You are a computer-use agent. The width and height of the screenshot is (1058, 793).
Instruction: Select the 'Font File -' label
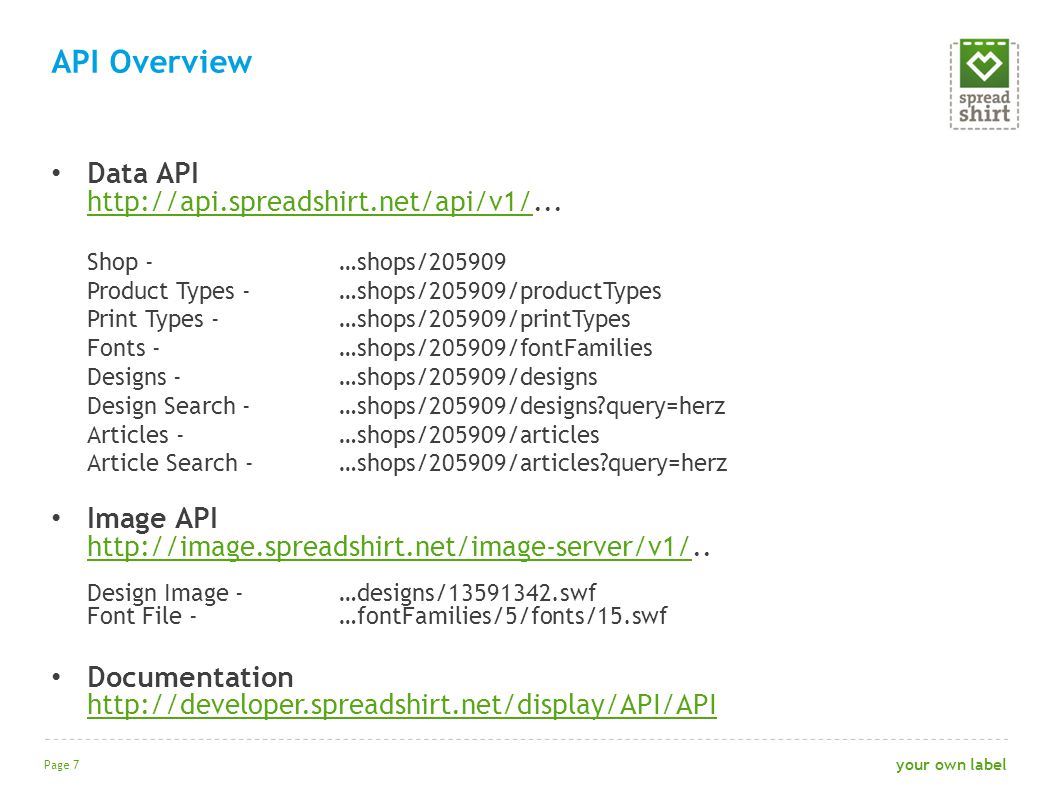click(142, 616)
